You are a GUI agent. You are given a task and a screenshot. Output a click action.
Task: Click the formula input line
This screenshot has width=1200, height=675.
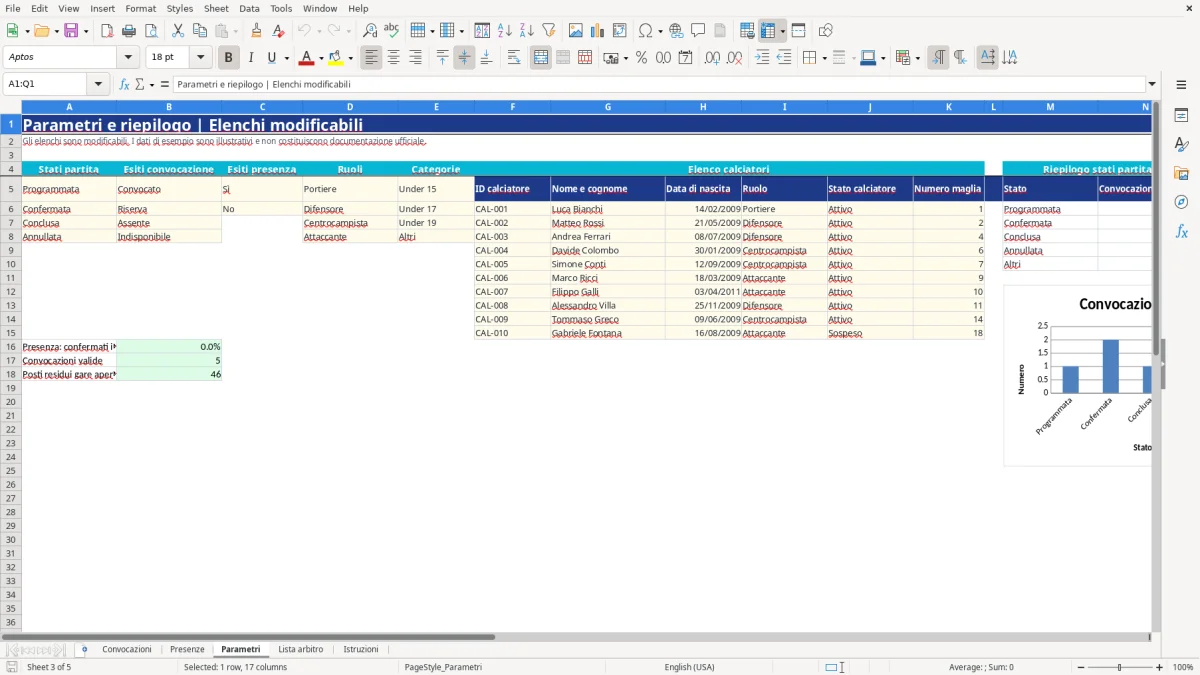click(x=658, y=84)
